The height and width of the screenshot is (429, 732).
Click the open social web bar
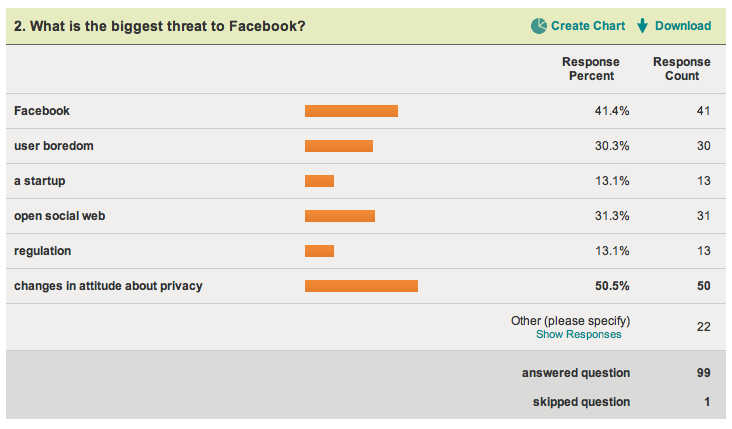coord(340,216)
